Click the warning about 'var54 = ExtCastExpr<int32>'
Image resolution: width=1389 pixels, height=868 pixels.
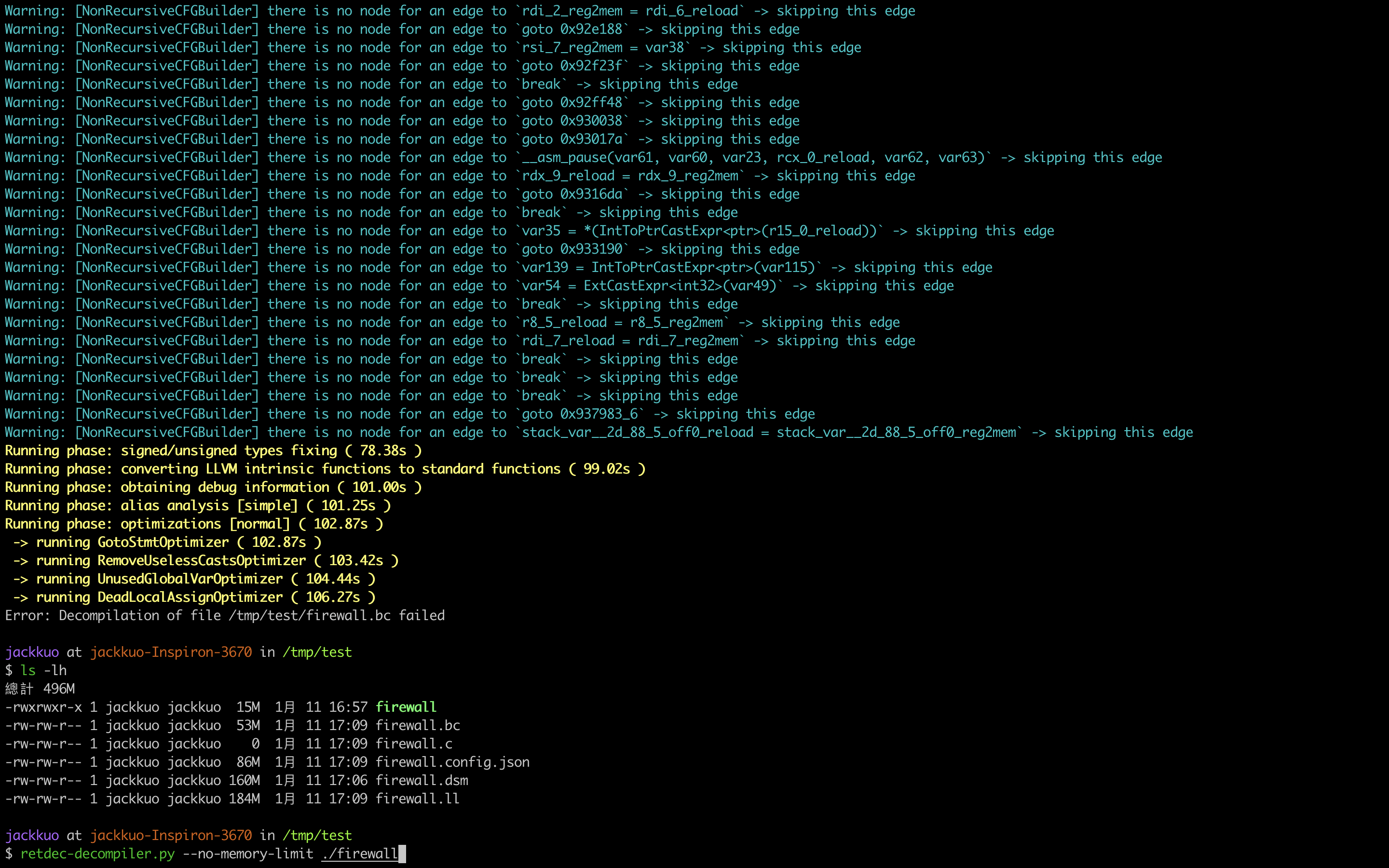[479, 286]
